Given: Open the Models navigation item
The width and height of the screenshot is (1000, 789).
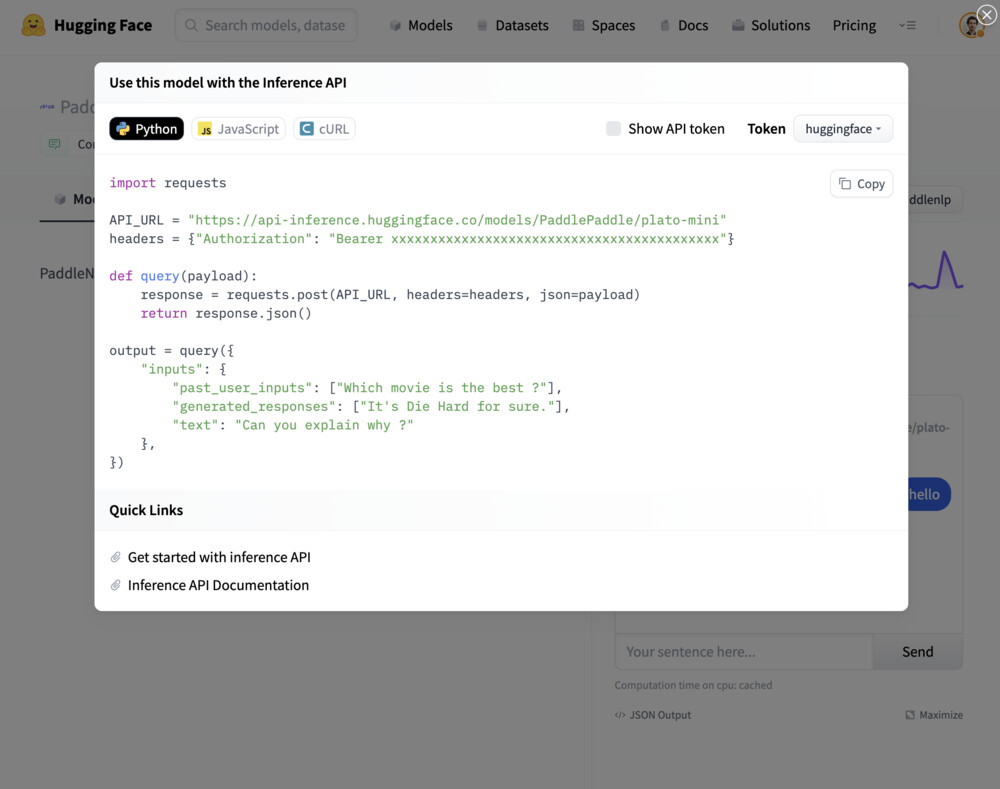Looking at the screenshot, I should click(420, 25).
